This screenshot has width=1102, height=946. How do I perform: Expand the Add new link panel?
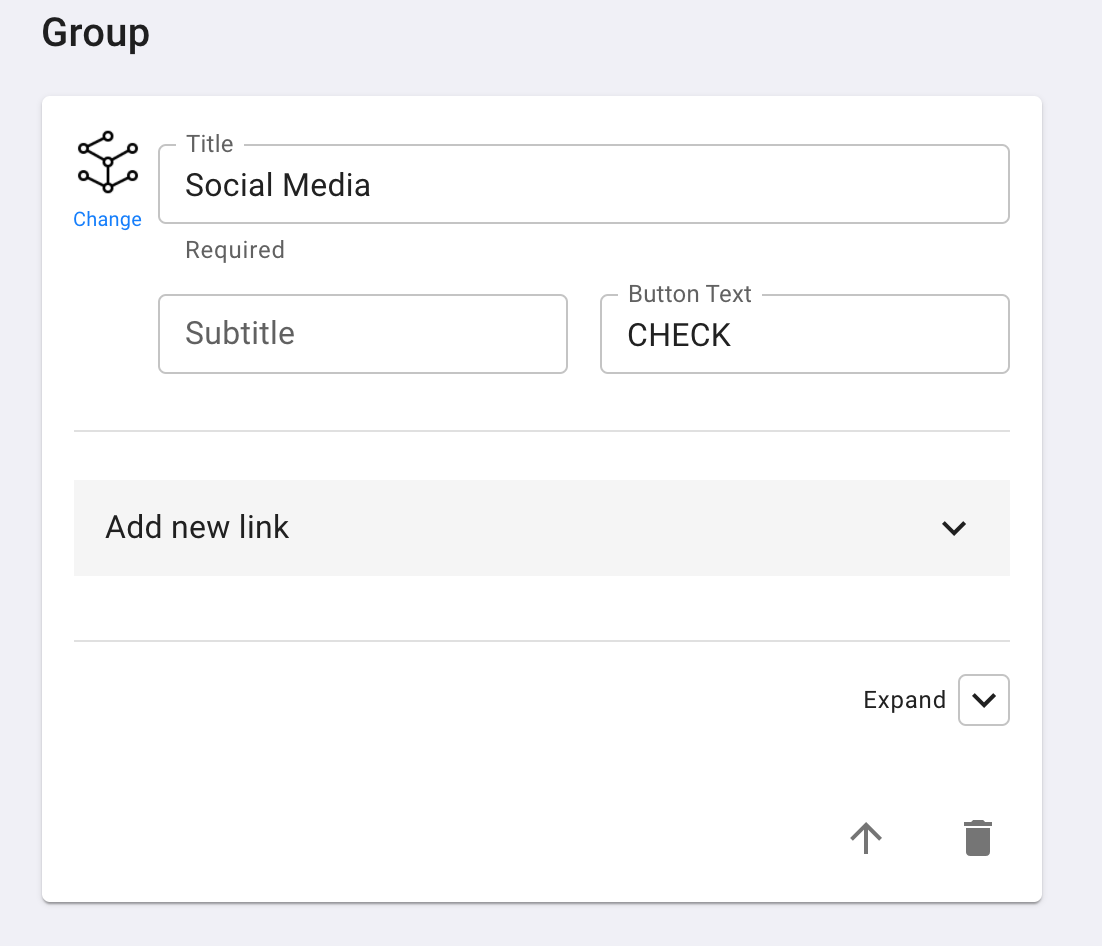(x=542, y=528)
